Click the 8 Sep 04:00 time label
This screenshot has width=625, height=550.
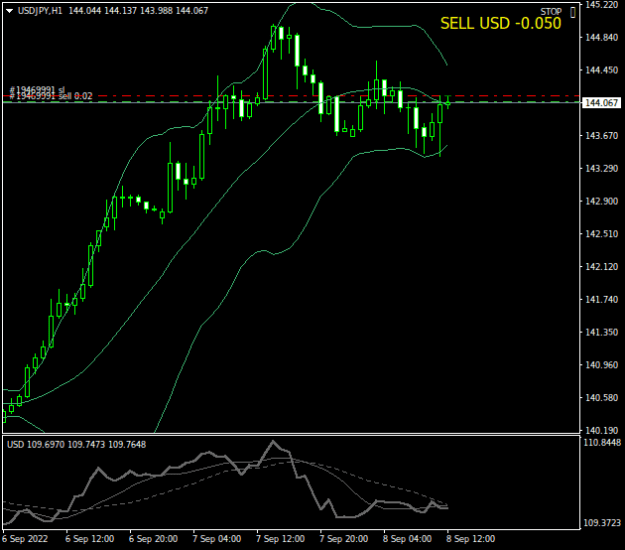(x=407, y=539)
